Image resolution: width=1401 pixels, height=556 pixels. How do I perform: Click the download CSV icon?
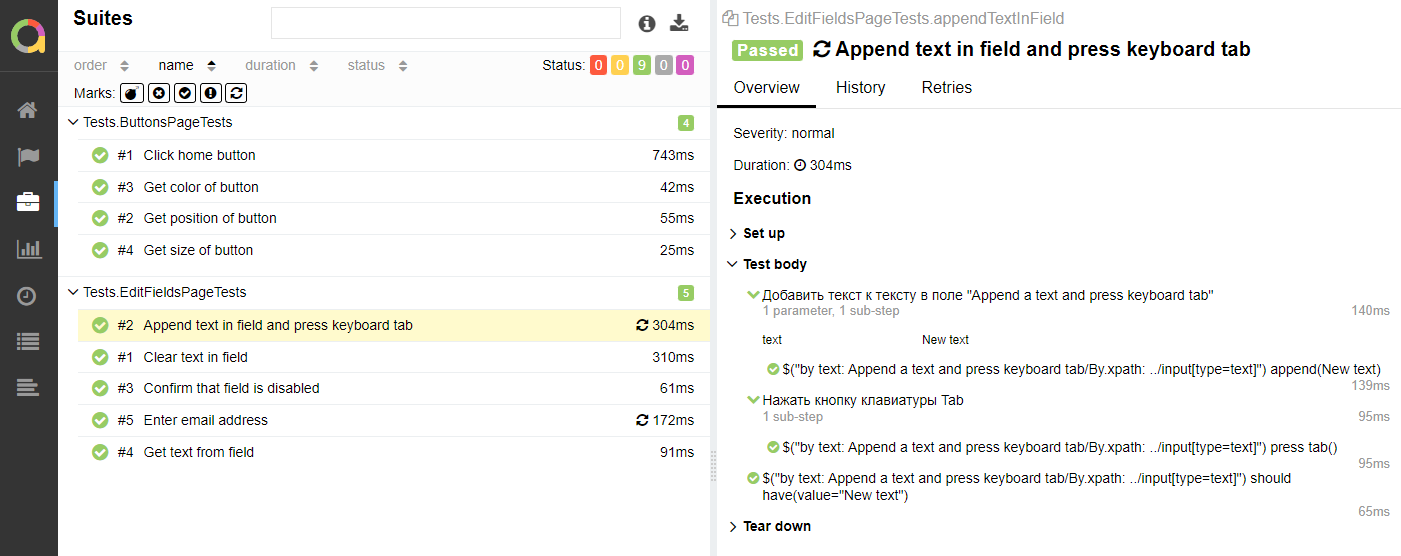pos(679,23)
